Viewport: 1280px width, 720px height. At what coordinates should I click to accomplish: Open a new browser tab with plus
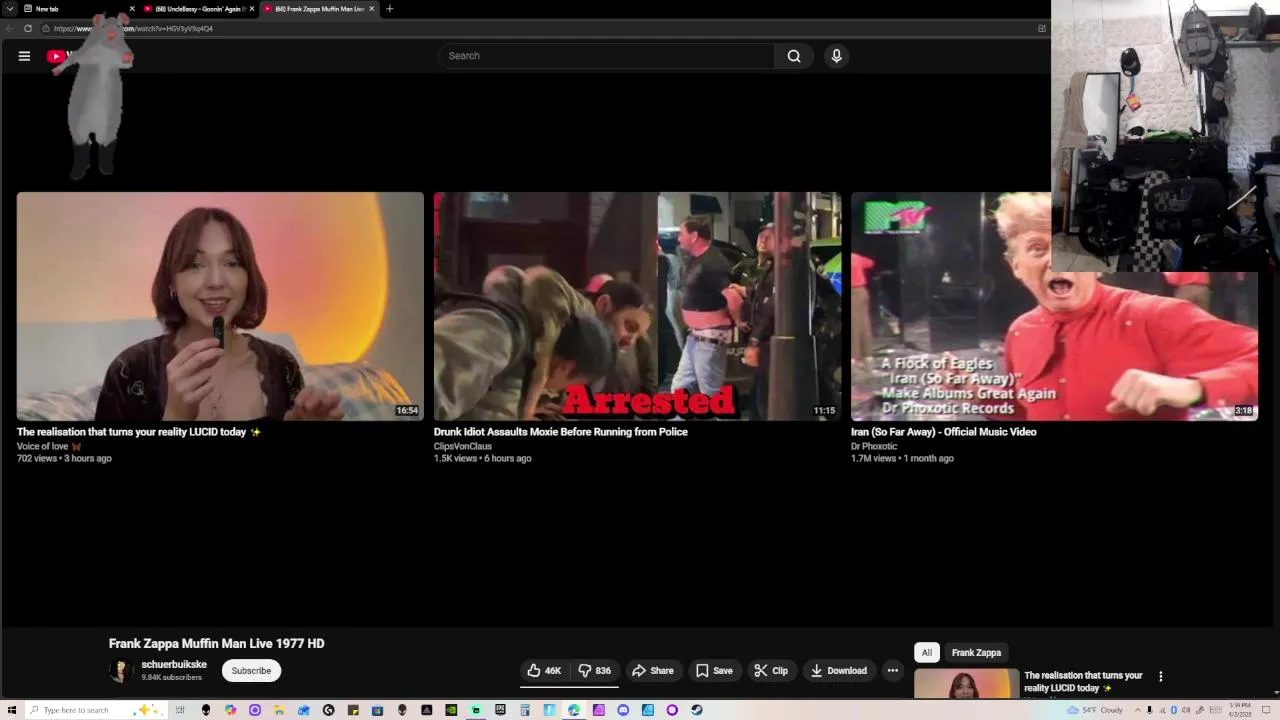390,9
